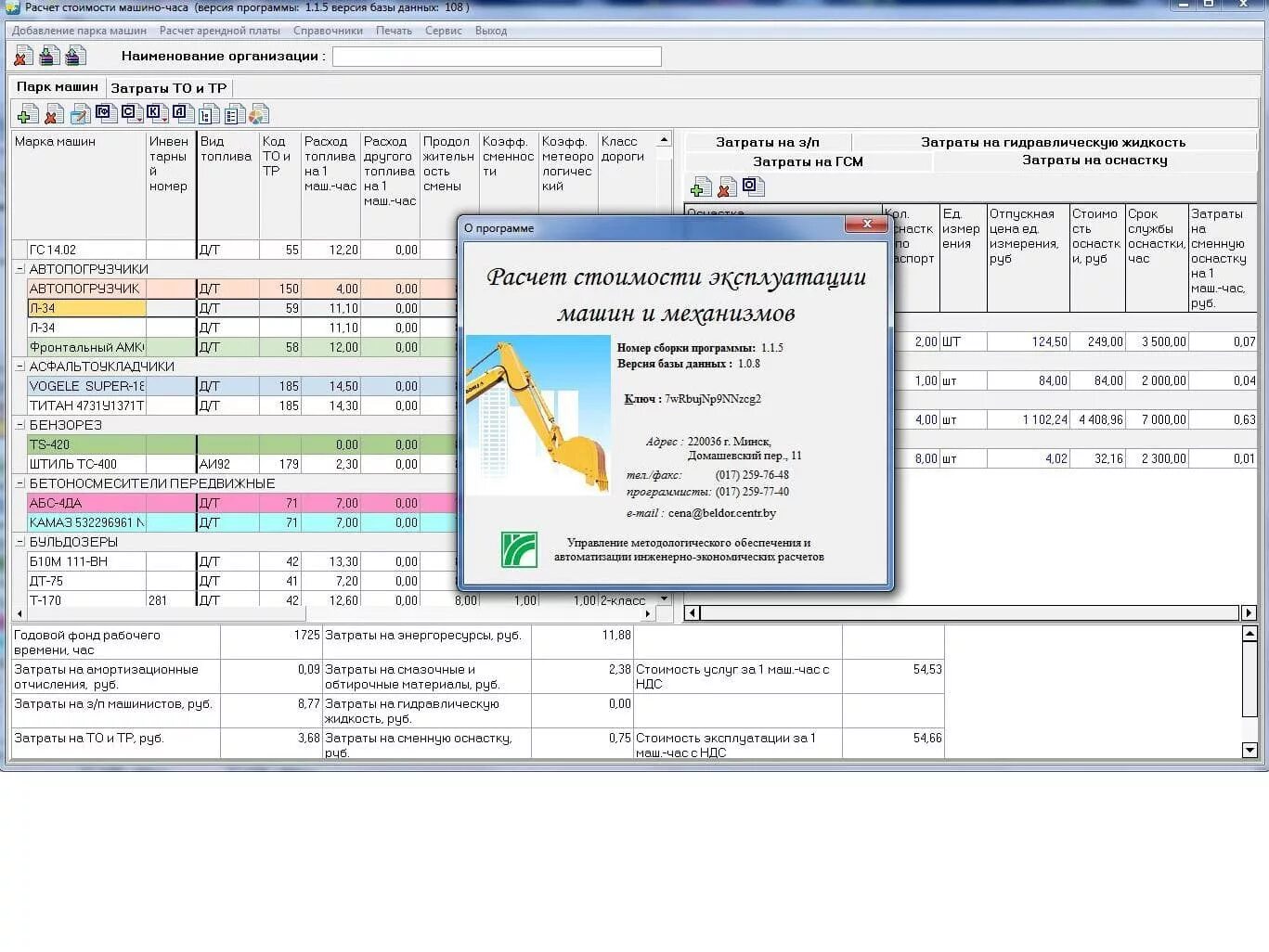This screenshot has height=952, width=1269.
Task: Collapse the БЕНЗОРЕЗ group
Action: pyautogui.click(x=19, y=425)
